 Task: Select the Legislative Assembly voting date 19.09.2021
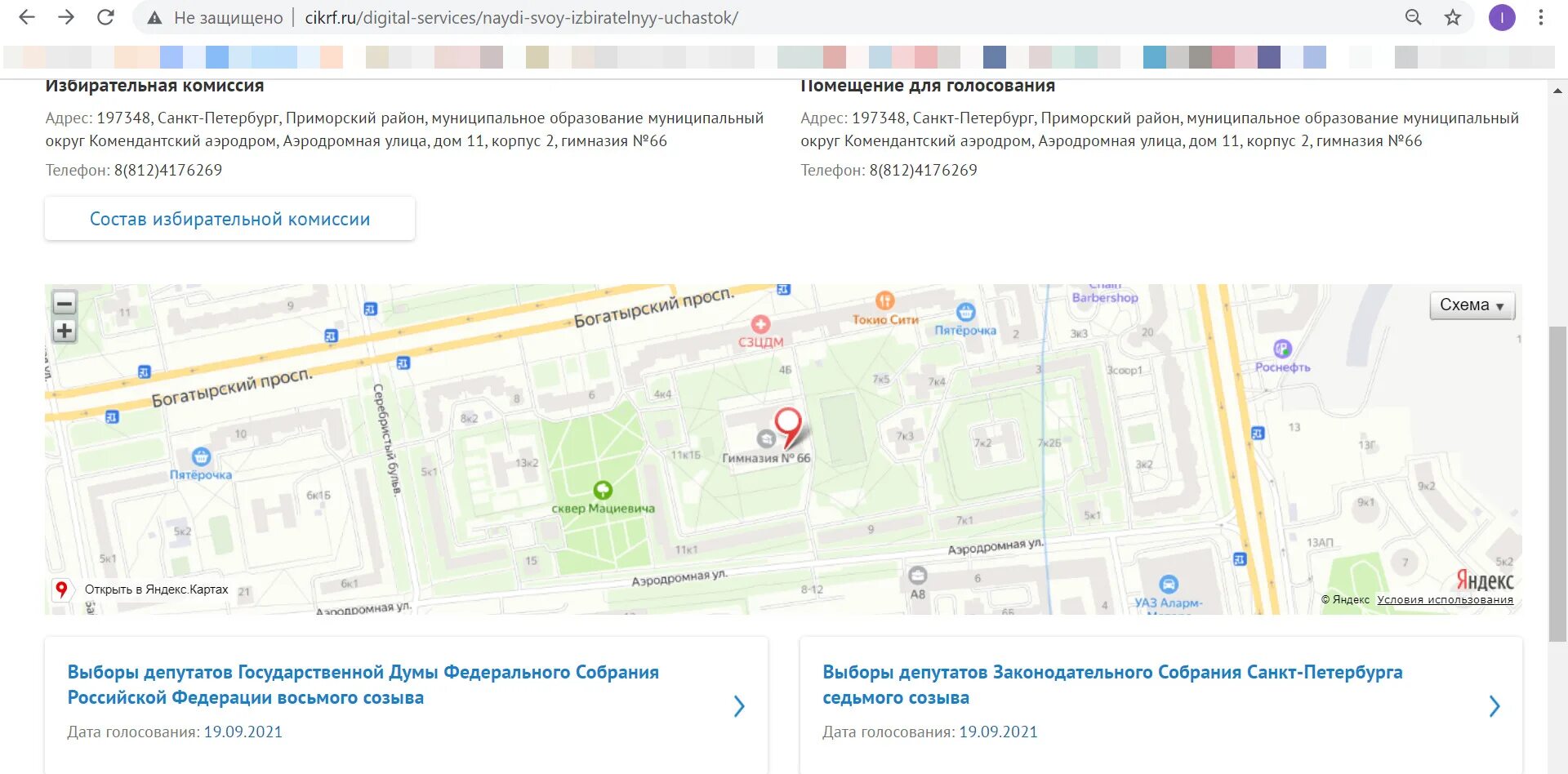(x=998, y=732)
